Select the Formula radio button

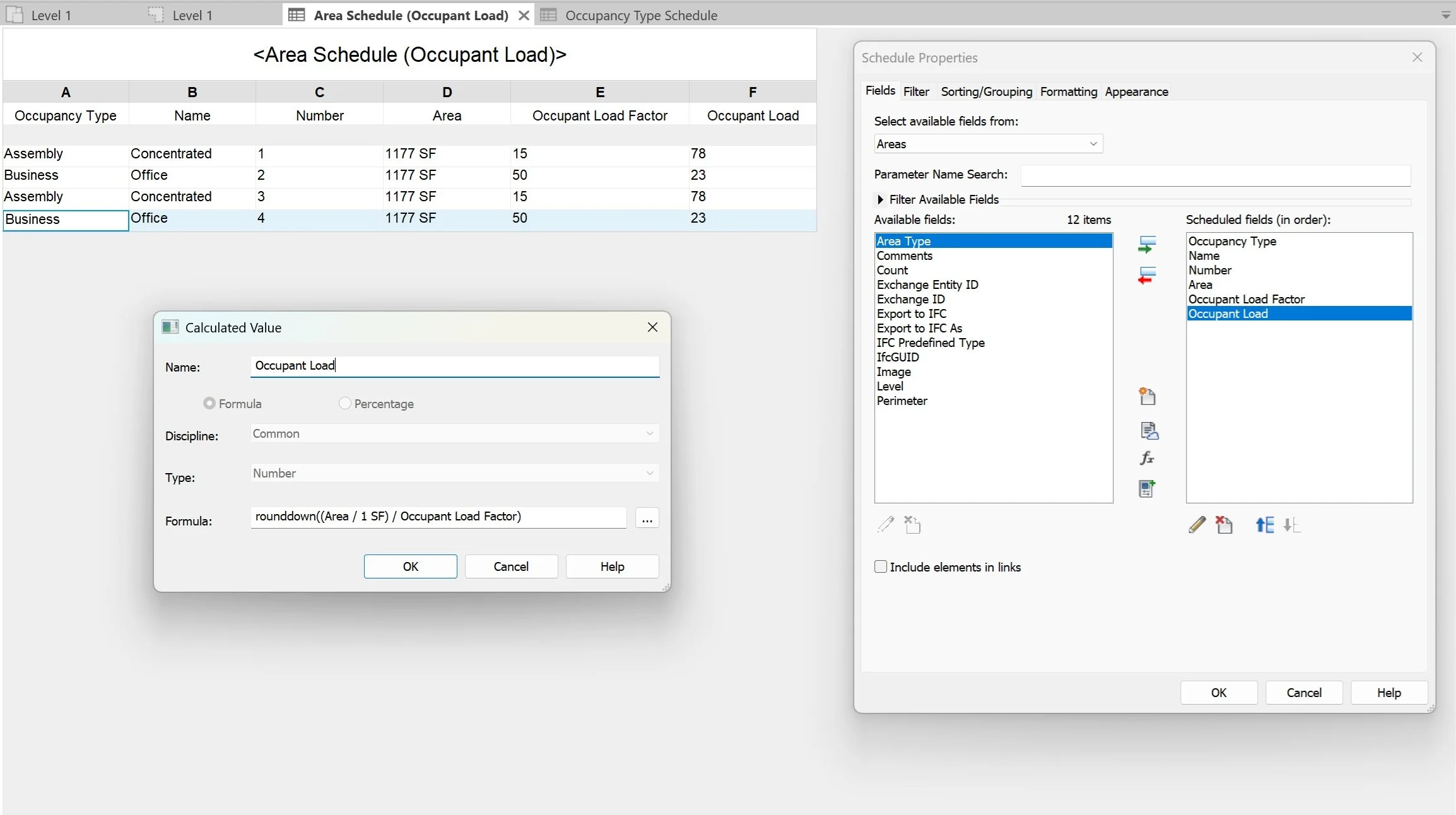[209, 403]
